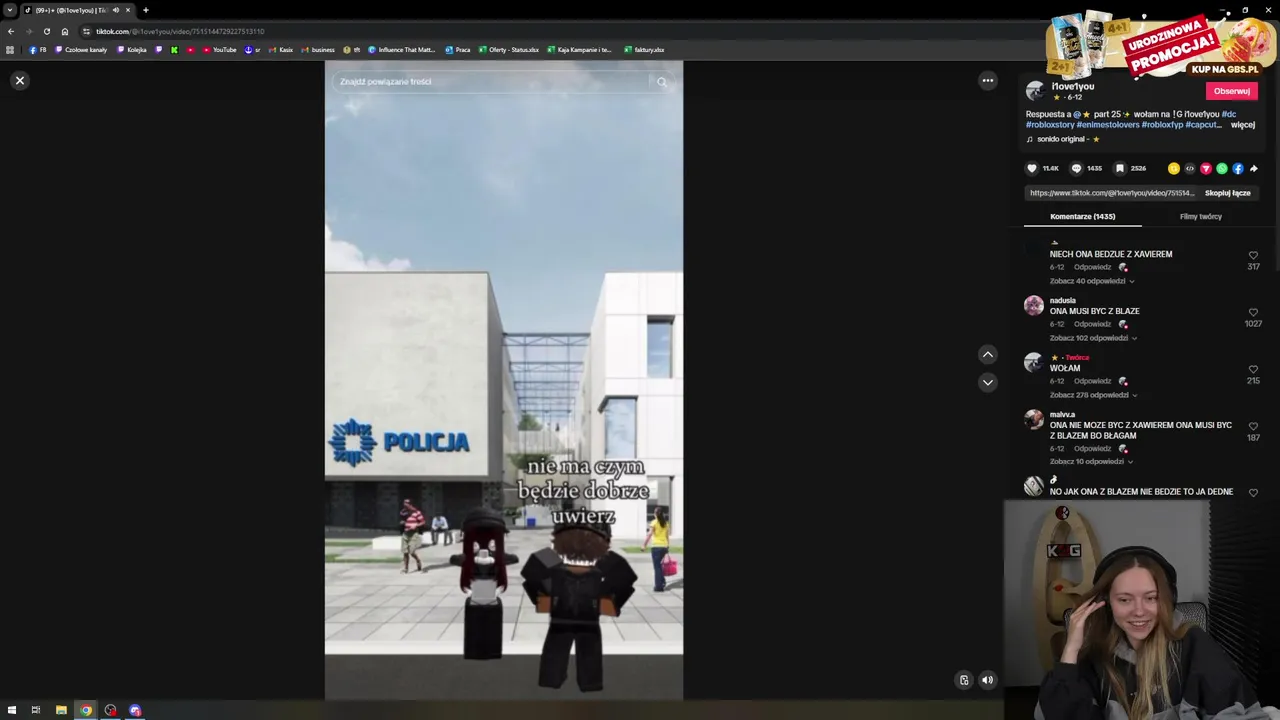Like the 'WOŁAM' creator comment

(x=1253, y=370)
